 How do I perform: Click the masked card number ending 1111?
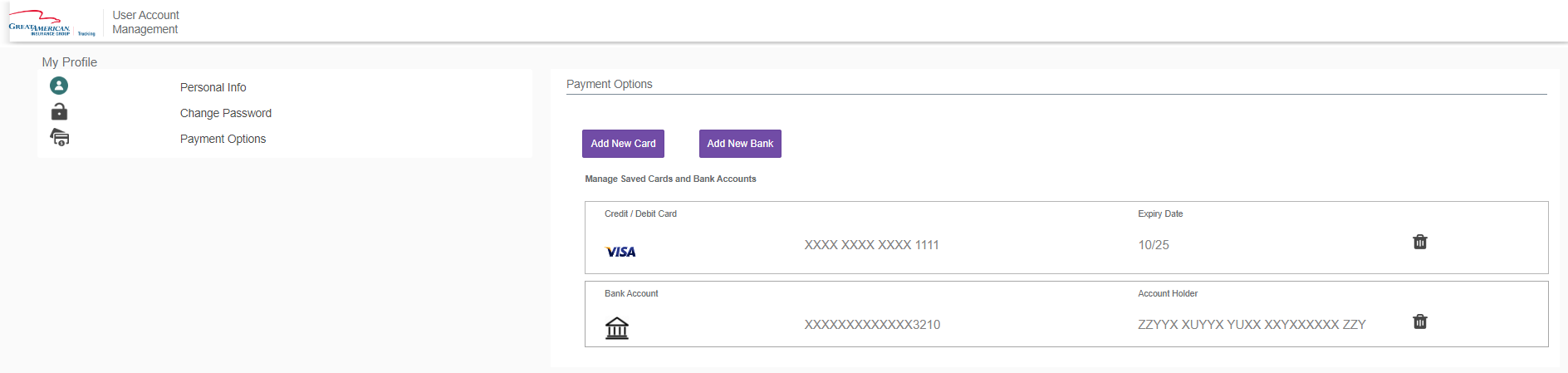tap(871, 245)
